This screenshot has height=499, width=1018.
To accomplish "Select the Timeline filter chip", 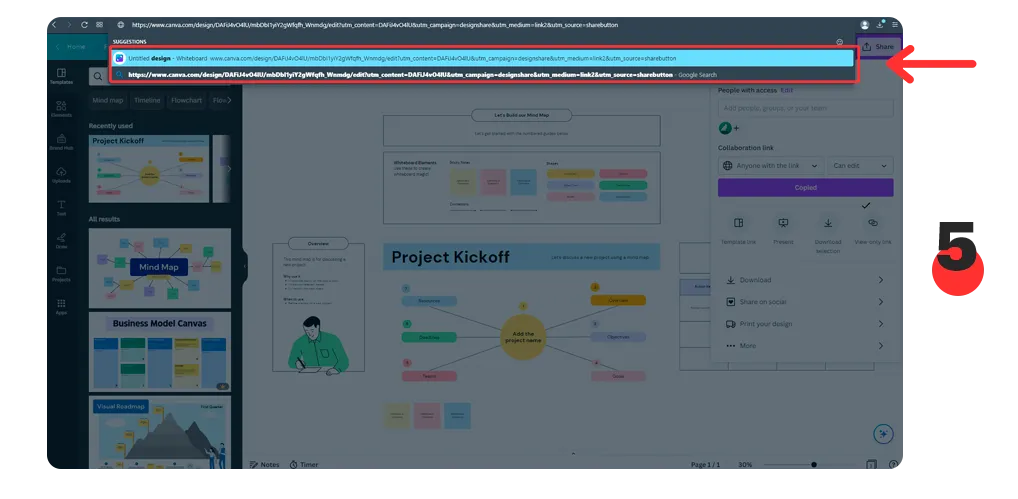I will (147, 101).
